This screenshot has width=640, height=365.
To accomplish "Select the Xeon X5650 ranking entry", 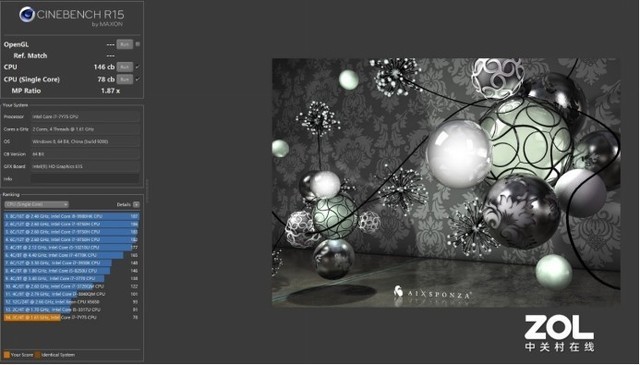I will [71, 302].
